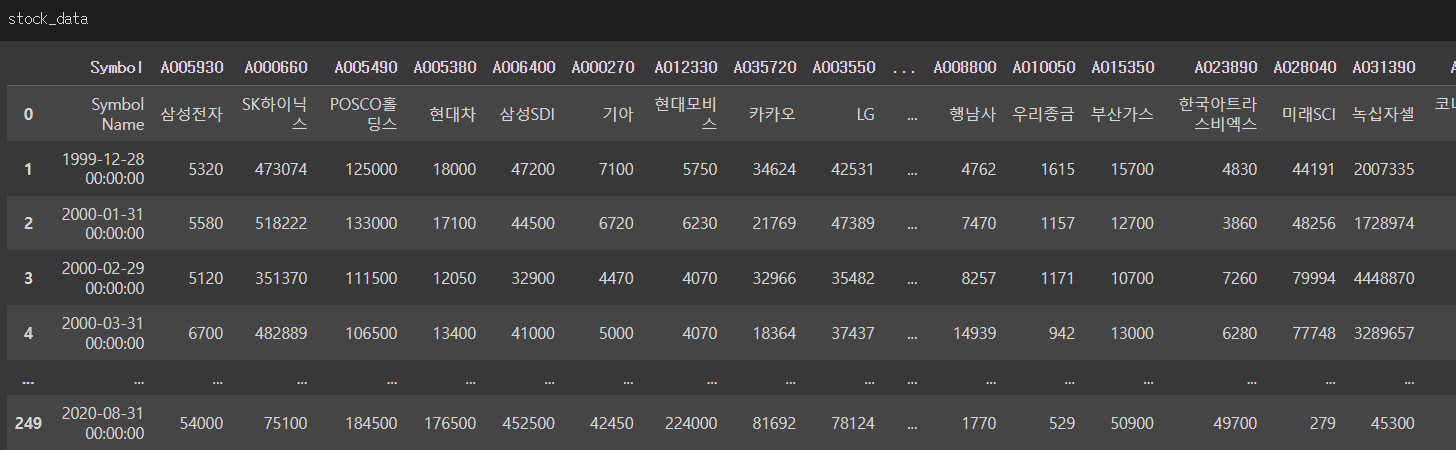
Task: Select the A006400 column header
Action: point(524,67)
